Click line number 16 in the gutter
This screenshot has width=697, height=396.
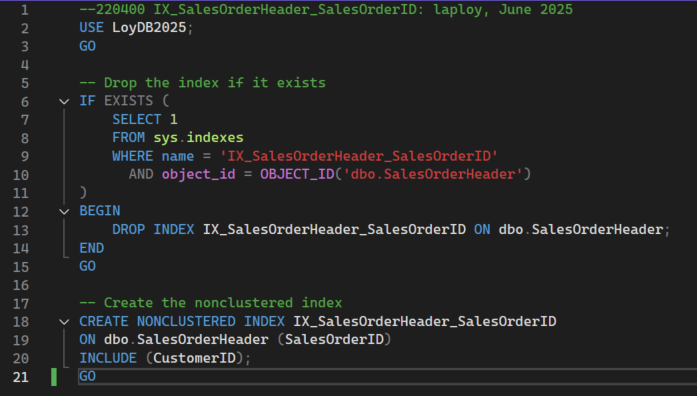[x=20, y=285]
